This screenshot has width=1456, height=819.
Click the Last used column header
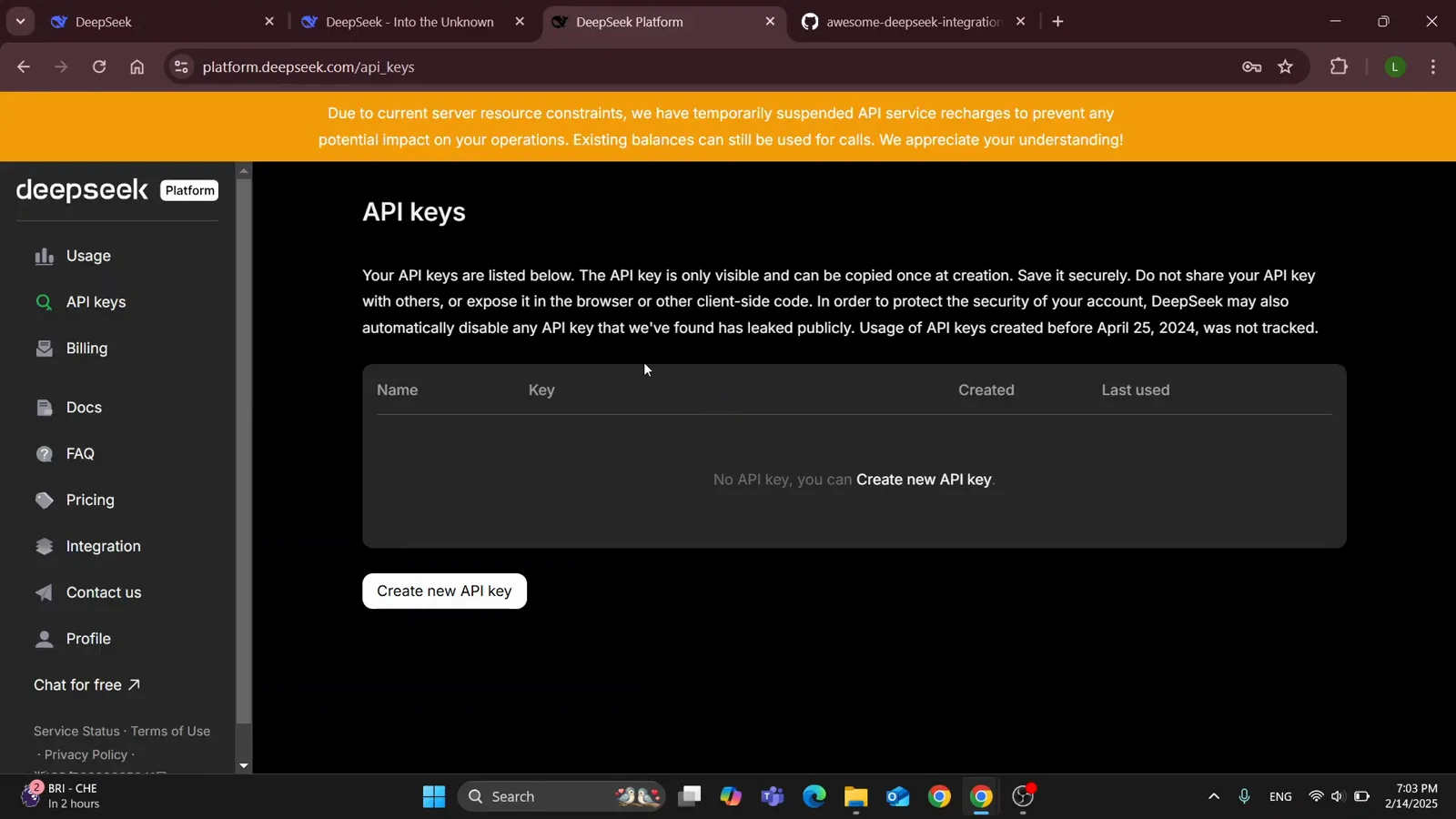[1136, 390]
